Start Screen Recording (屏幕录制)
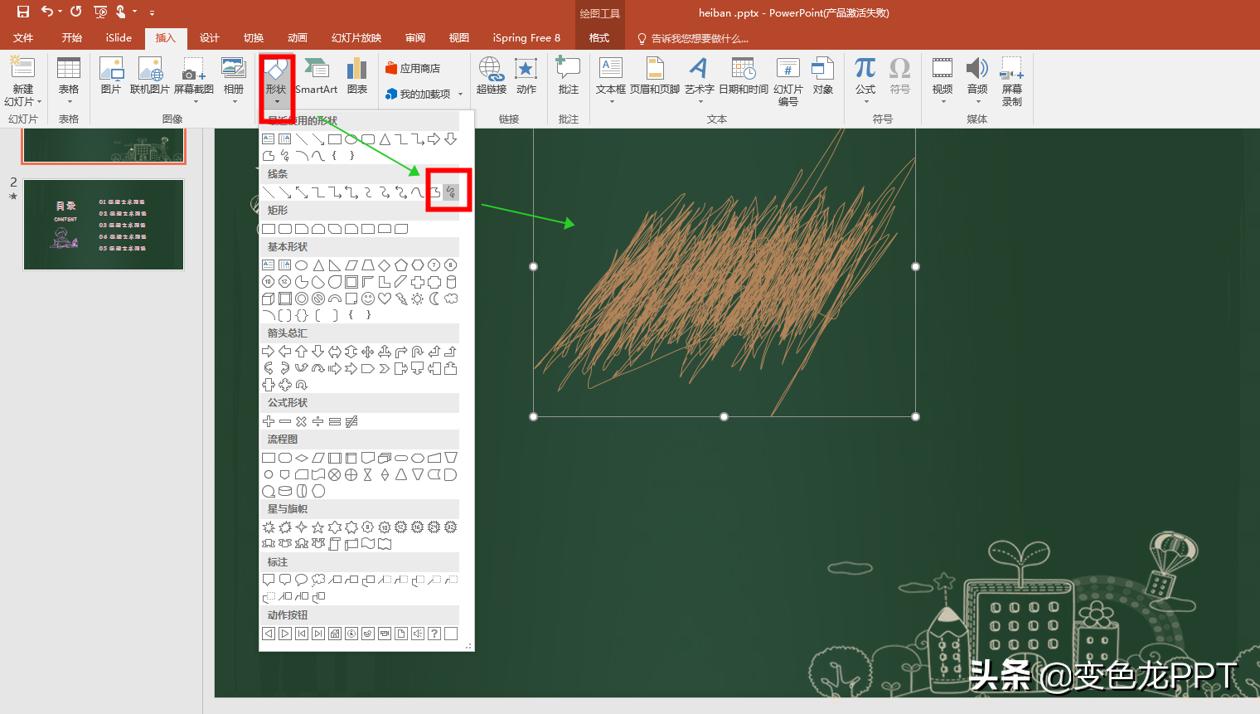Image resolution: width=1260 pixels, height=714 pixels. click(x=1012, y=80)
